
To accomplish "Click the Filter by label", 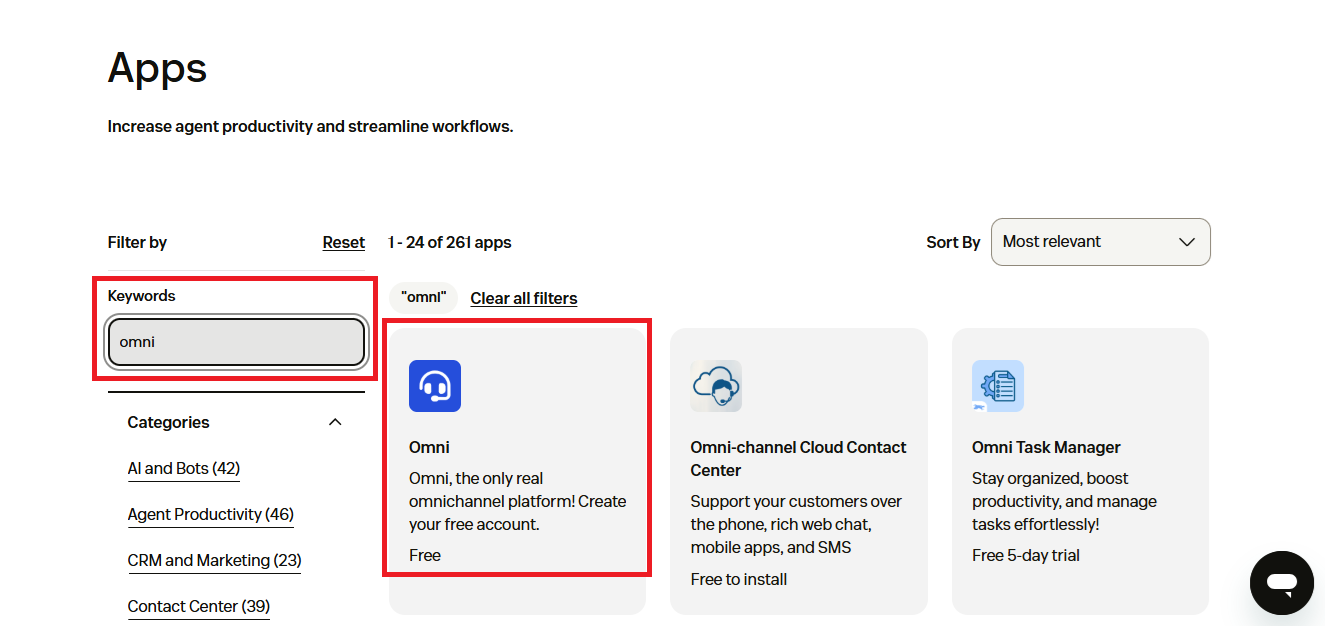I will 137,242.
